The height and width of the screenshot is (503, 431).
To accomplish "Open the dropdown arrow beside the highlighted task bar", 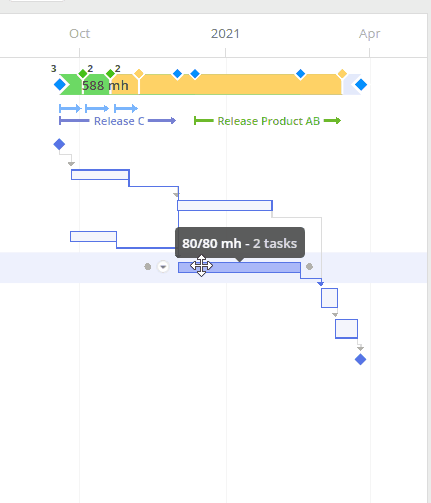I will [x=163, y=267].
